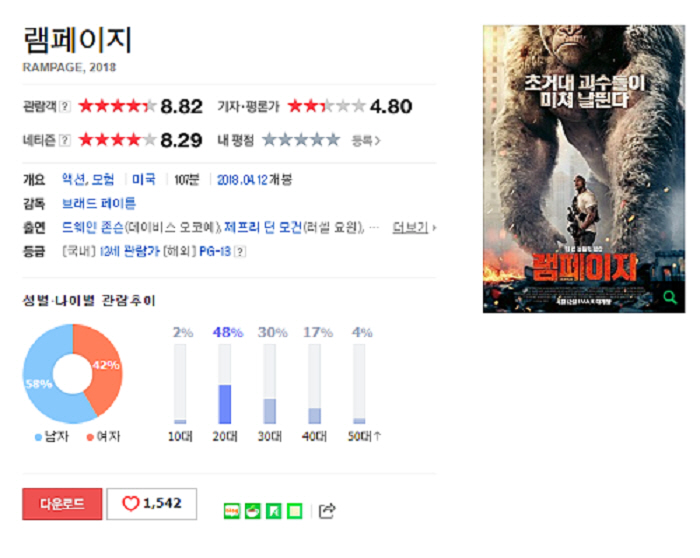Click the green memo square icon
This screenshot has height=558, width=700.
coord(295,511)
